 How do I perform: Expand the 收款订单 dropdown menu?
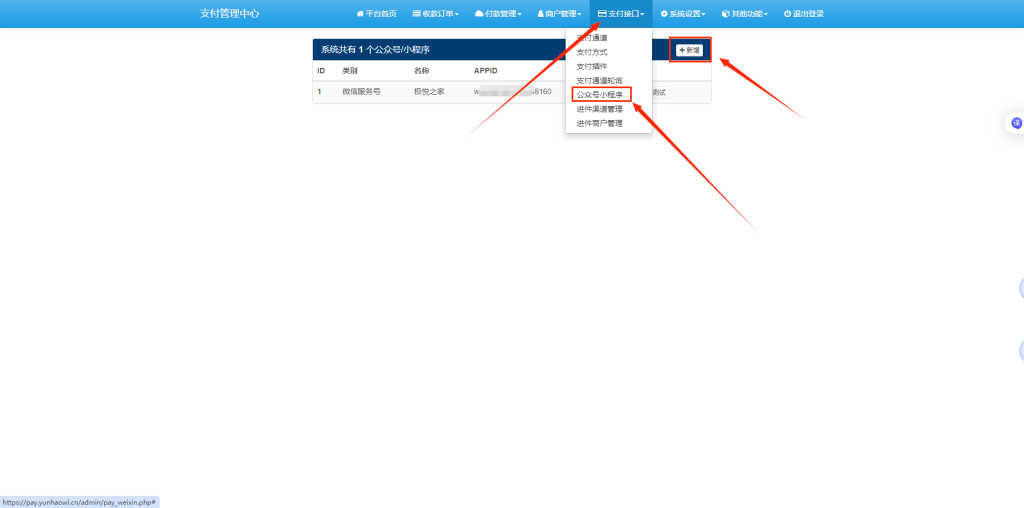tap(436, 14)
